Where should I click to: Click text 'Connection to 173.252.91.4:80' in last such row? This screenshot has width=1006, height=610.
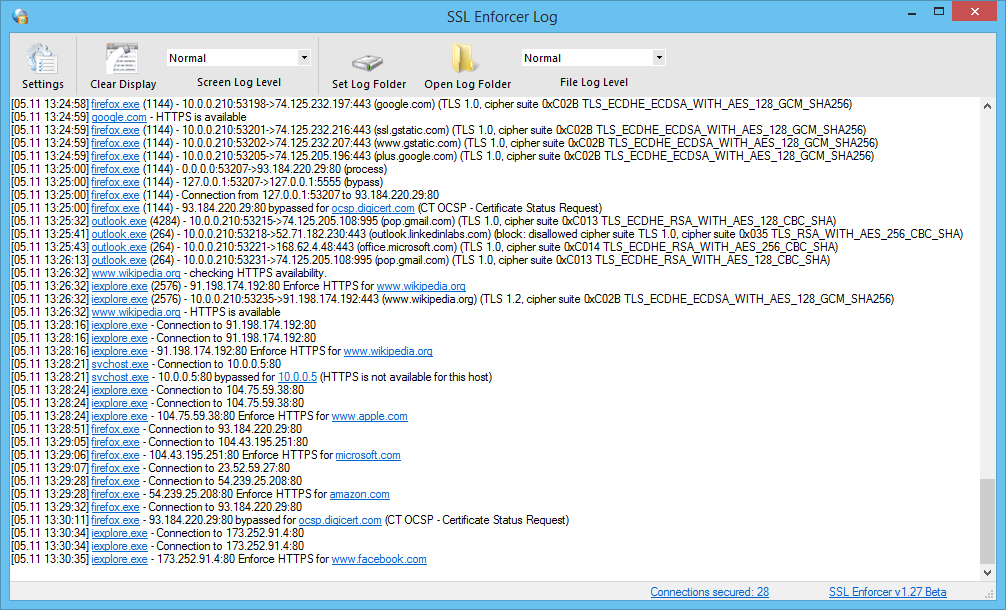point(230,546)
